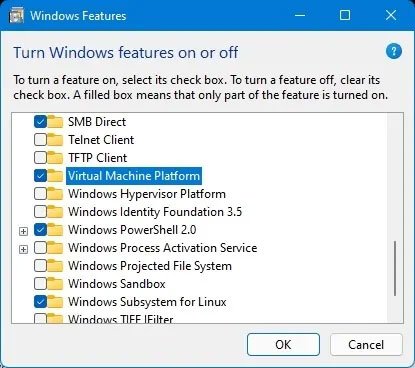The image size is (415, 368).
Task: Maximize the Windows Features dialog
Action: pyautogui.click(x=345, y=15)
